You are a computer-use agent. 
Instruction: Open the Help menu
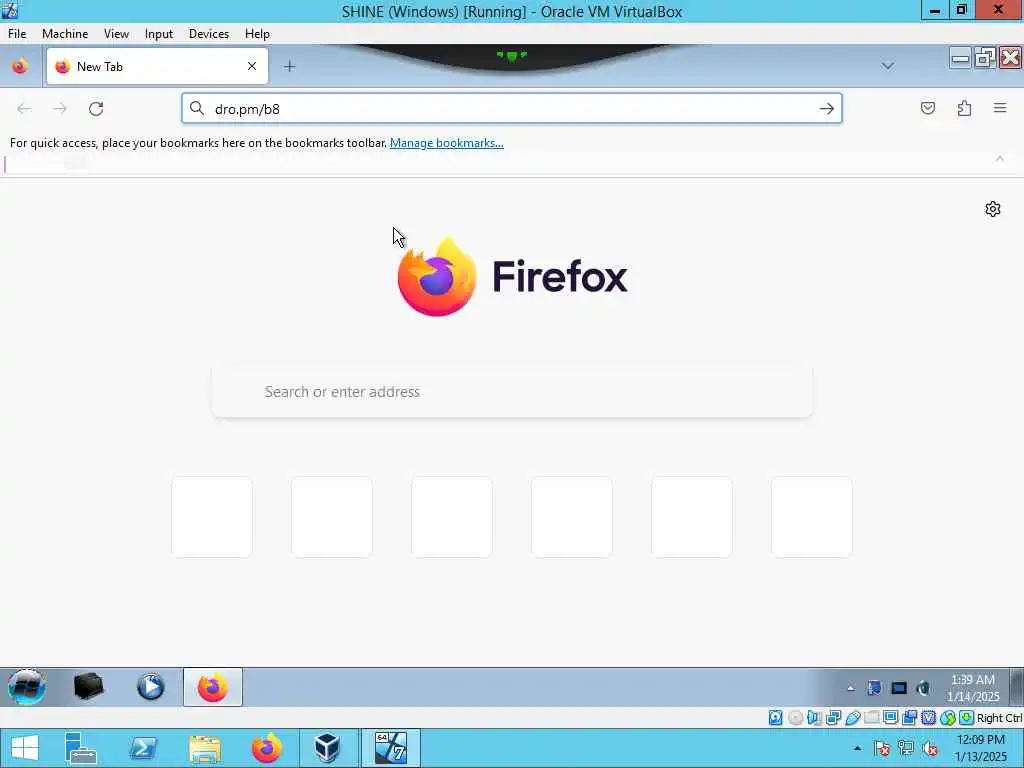pos(257,33)
